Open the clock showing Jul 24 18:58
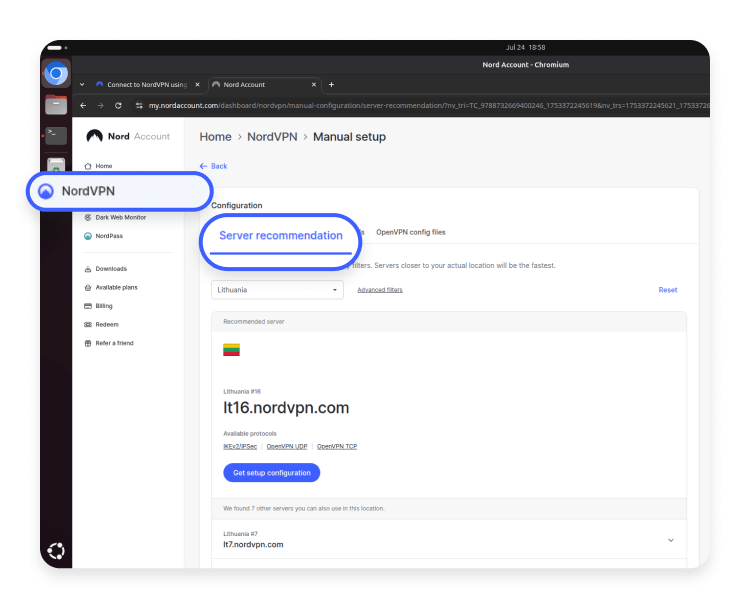 [x=526, y=47]
